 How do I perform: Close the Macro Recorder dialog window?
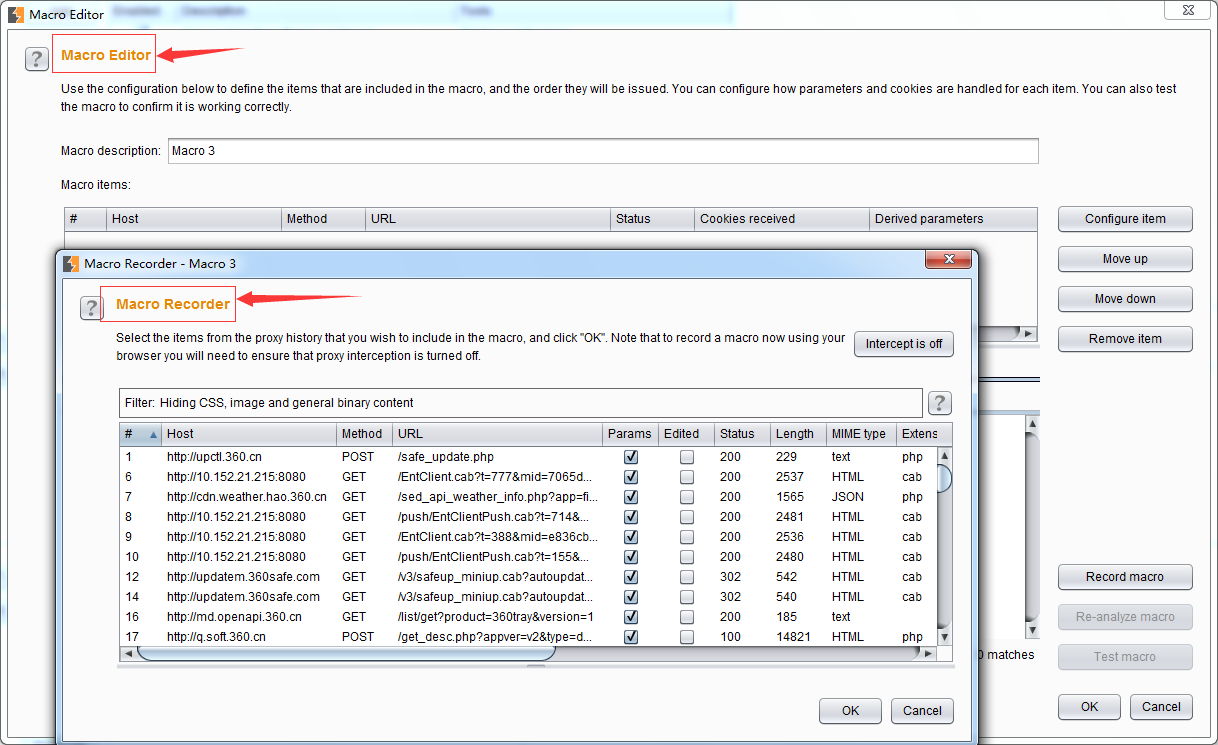click(948, 260)
